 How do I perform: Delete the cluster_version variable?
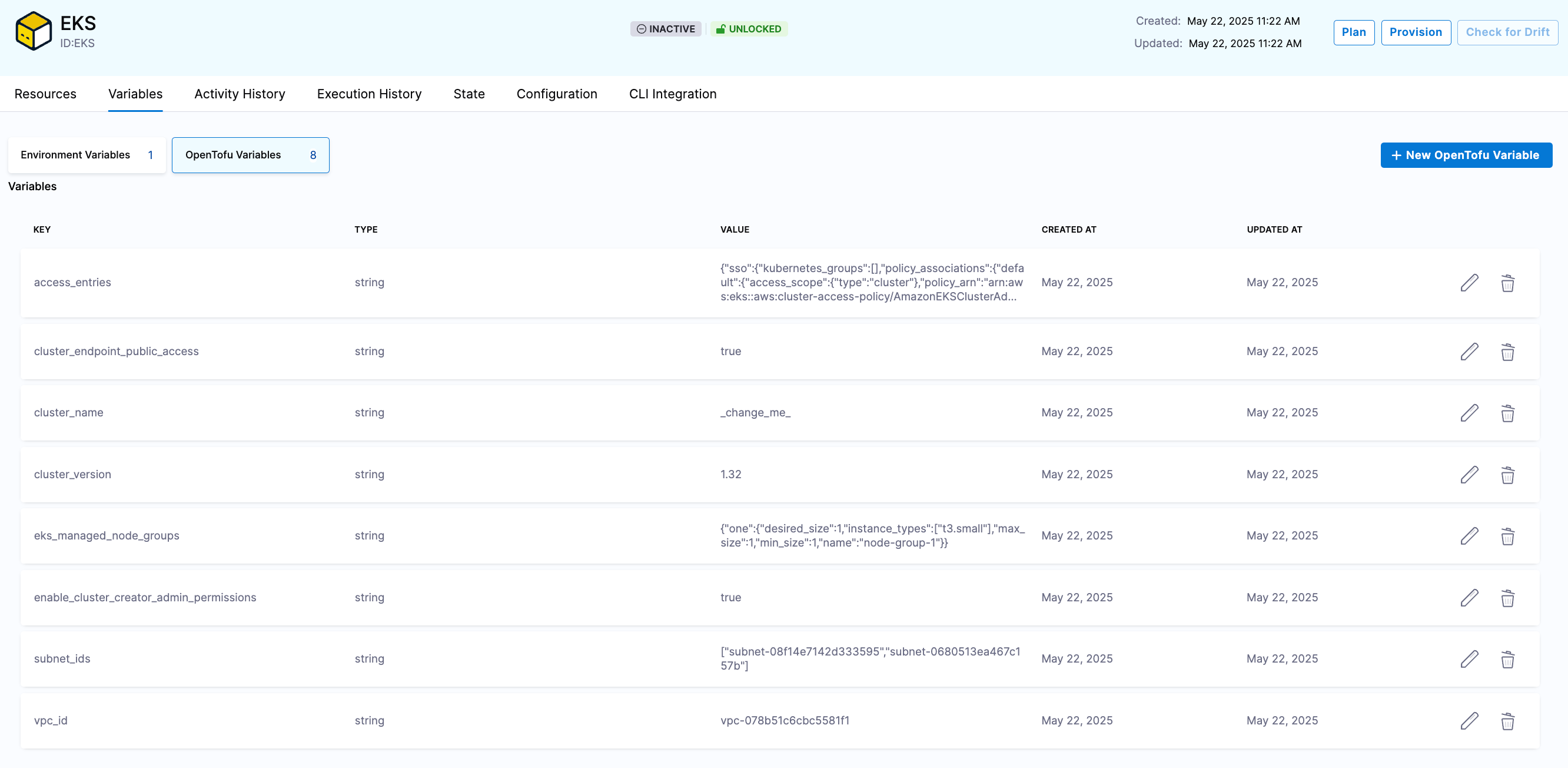[1507, 475]
